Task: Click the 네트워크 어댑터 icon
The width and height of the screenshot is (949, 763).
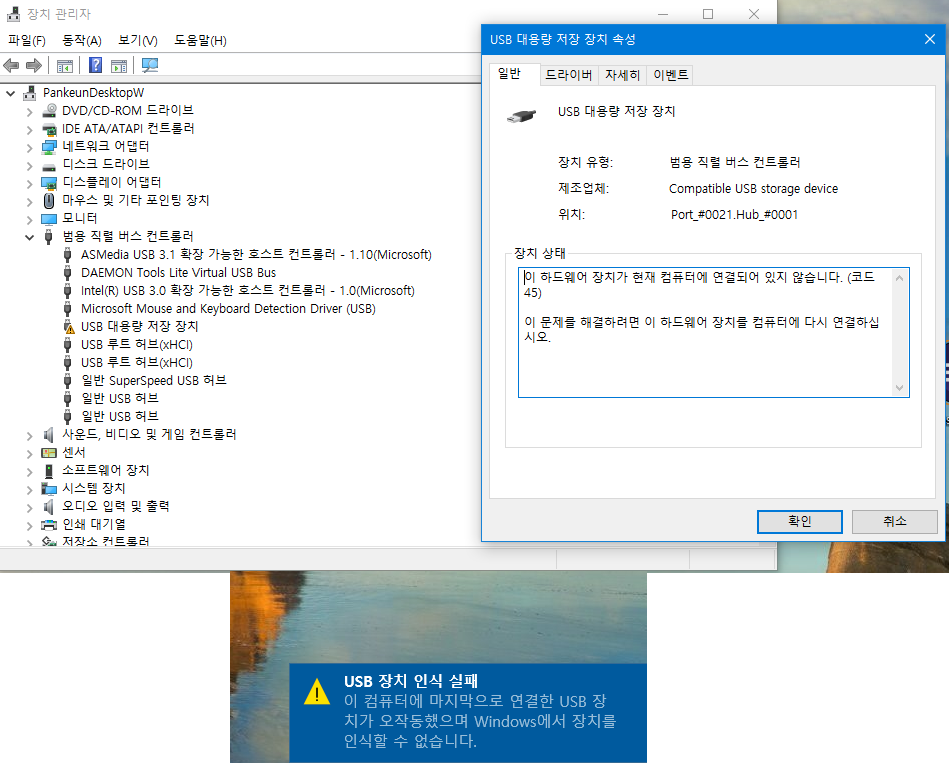Action: tap(49, 147)
